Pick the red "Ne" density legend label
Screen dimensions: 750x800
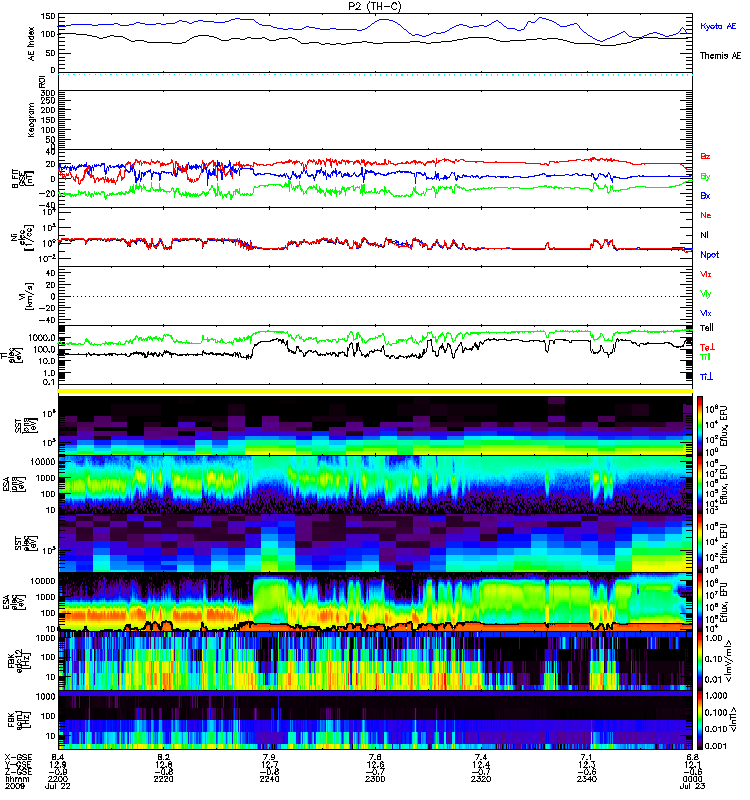[x=706, y=215]
